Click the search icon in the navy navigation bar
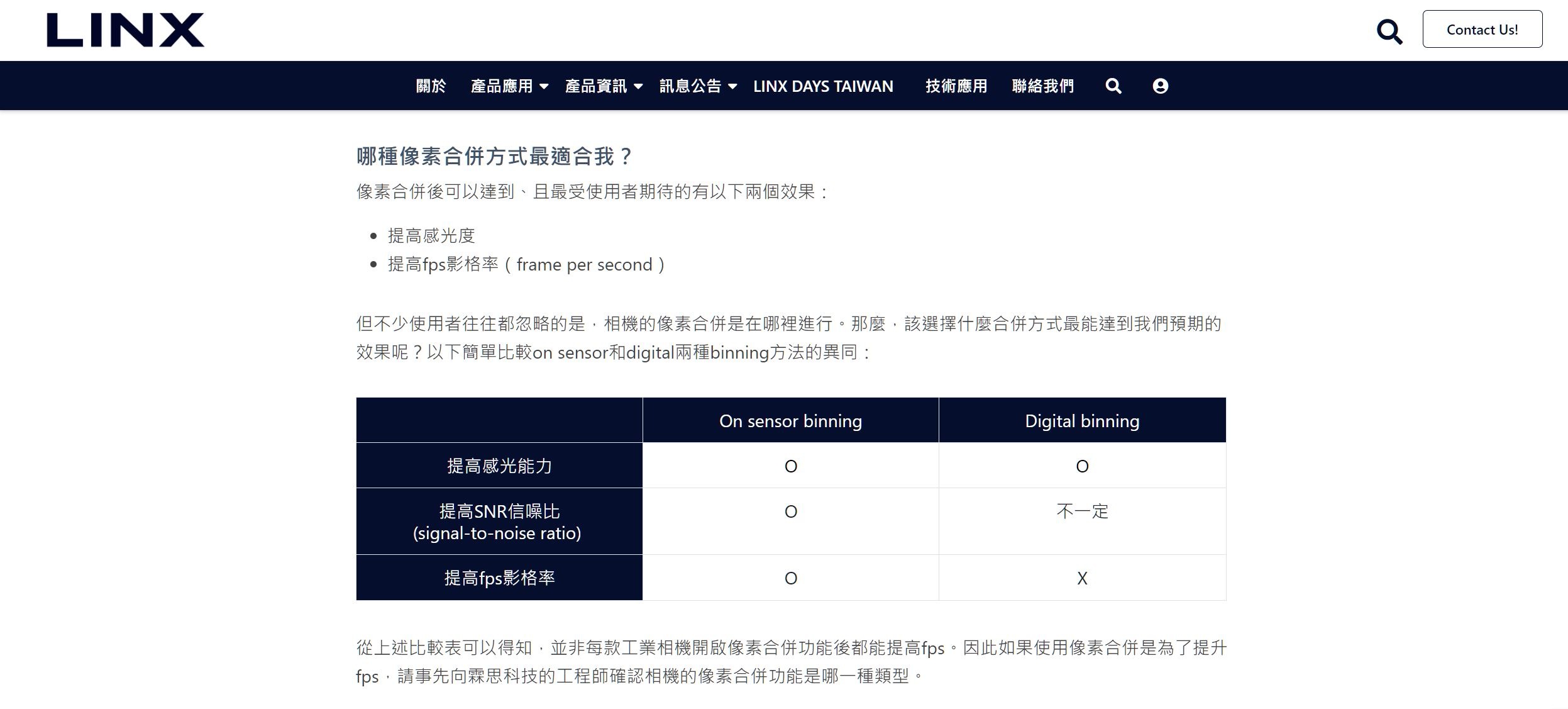This screenshot has width=1568, height=709. 1113,86
